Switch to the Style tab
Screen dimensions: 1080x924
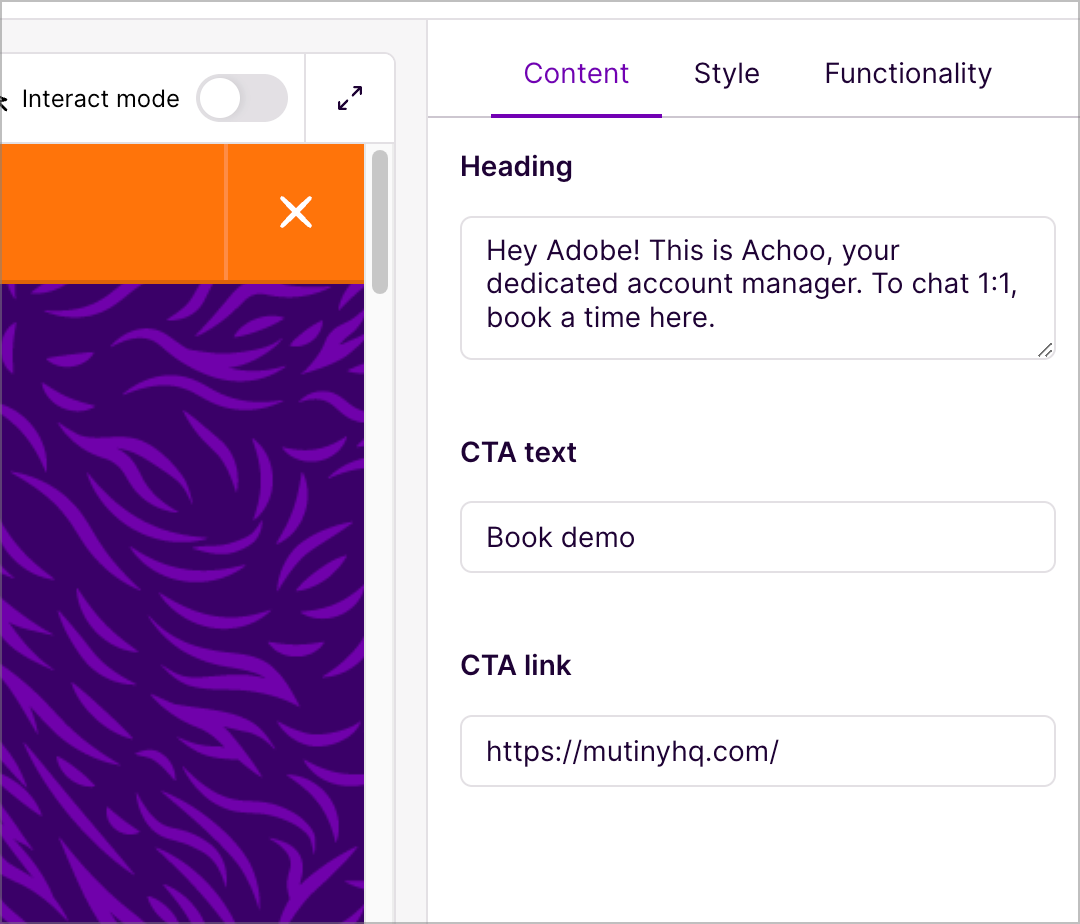[x=727, y=73]
